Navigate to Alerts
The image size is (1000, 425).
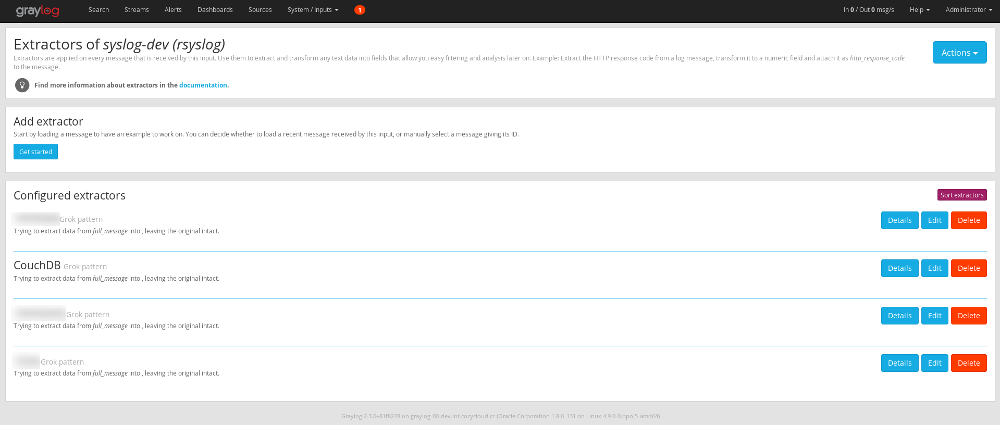[x=173, y=9]
